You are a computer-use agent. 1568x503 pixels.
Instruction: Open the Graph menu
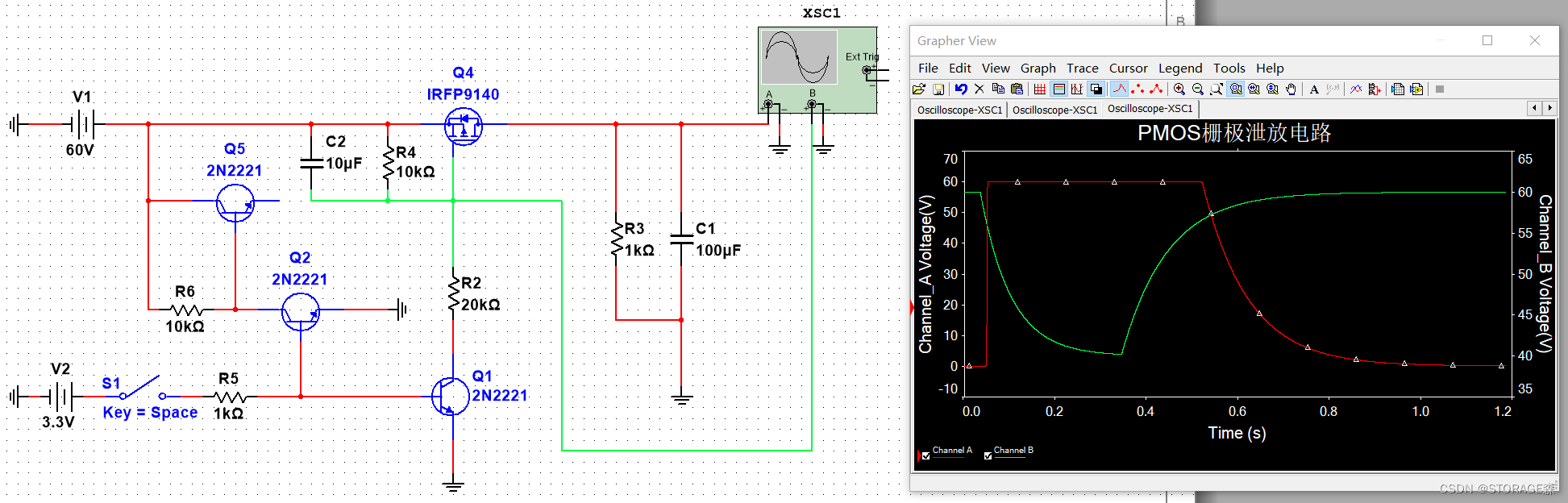1038,69
